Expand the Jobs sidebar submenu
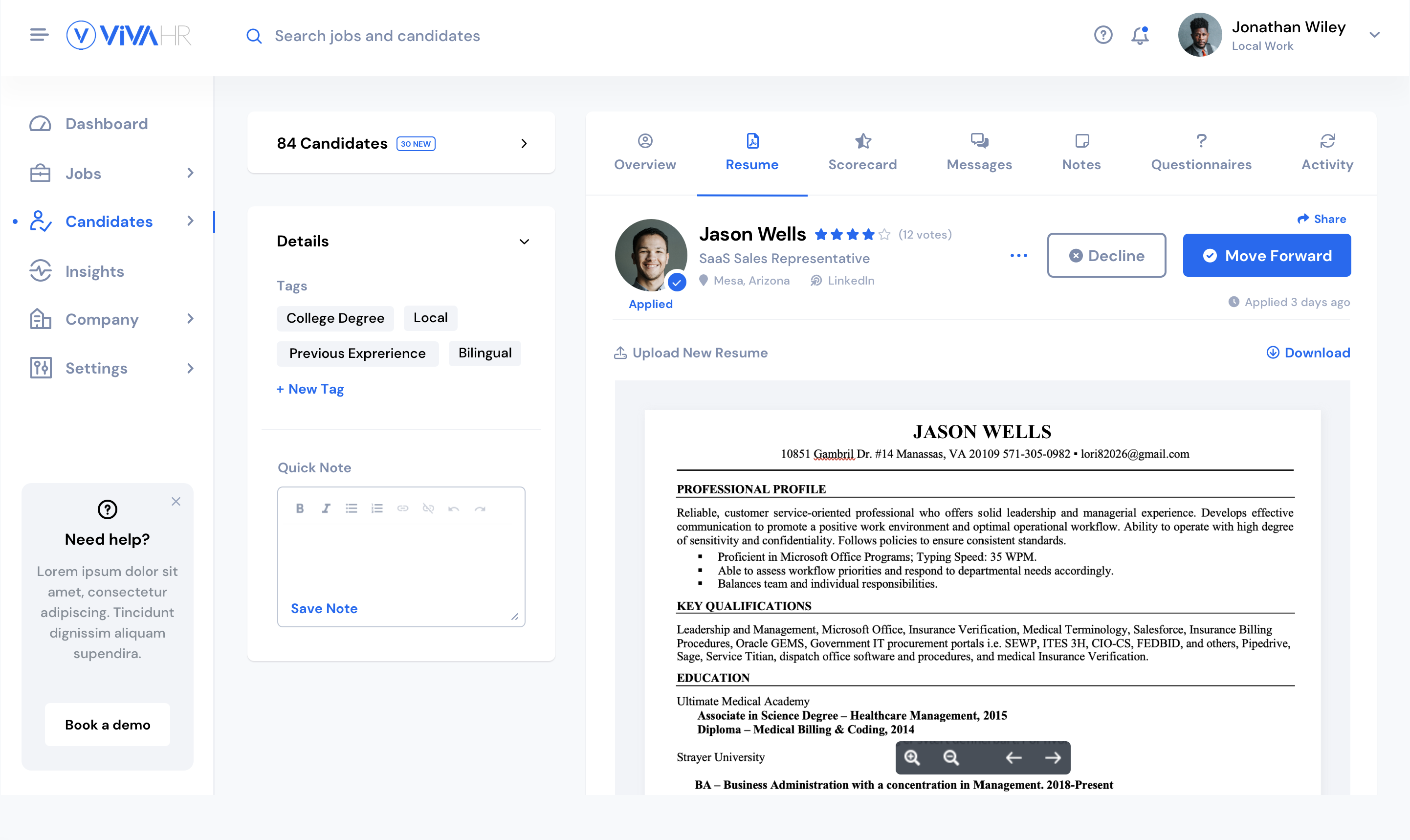Image resolution: width=1410 pixels, height=840 pixels. [191, 173]
